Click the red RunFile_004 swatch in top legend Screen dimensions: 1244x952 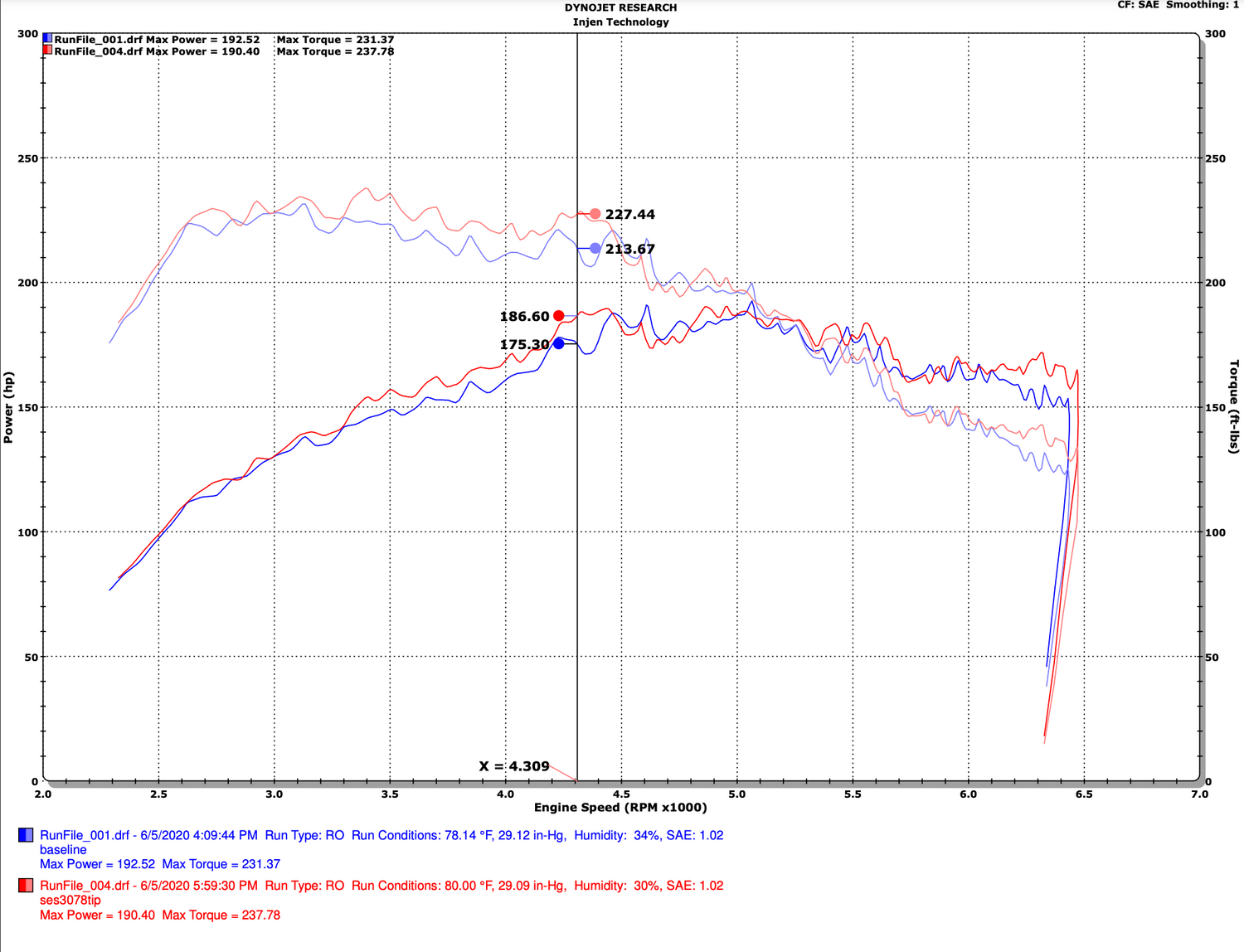click(48, 51)
